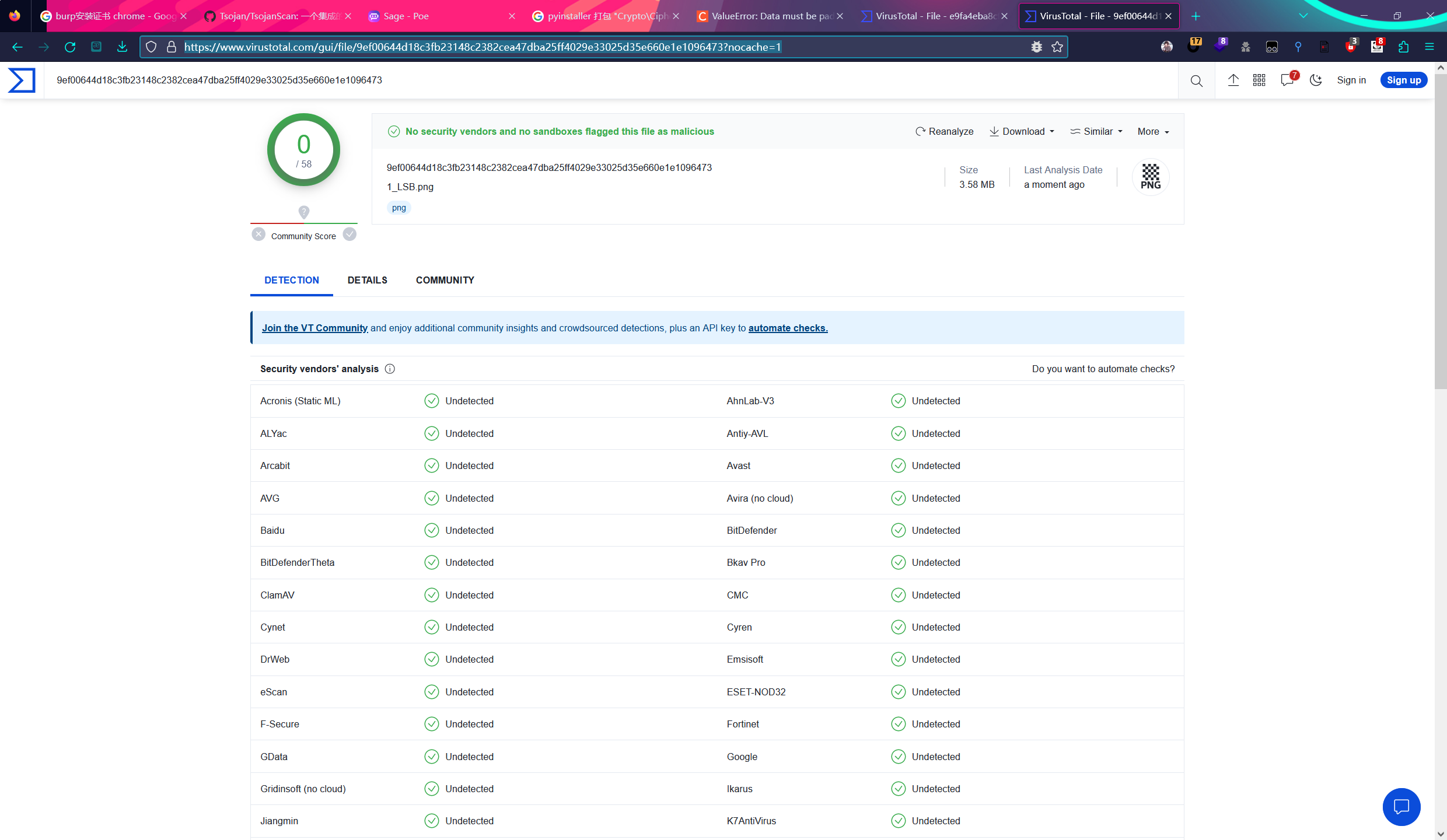Click Do you want to automate checks?
The height and width of the screenshot is (840, 1447).
pyautogui.click(x=1103, y=369)
